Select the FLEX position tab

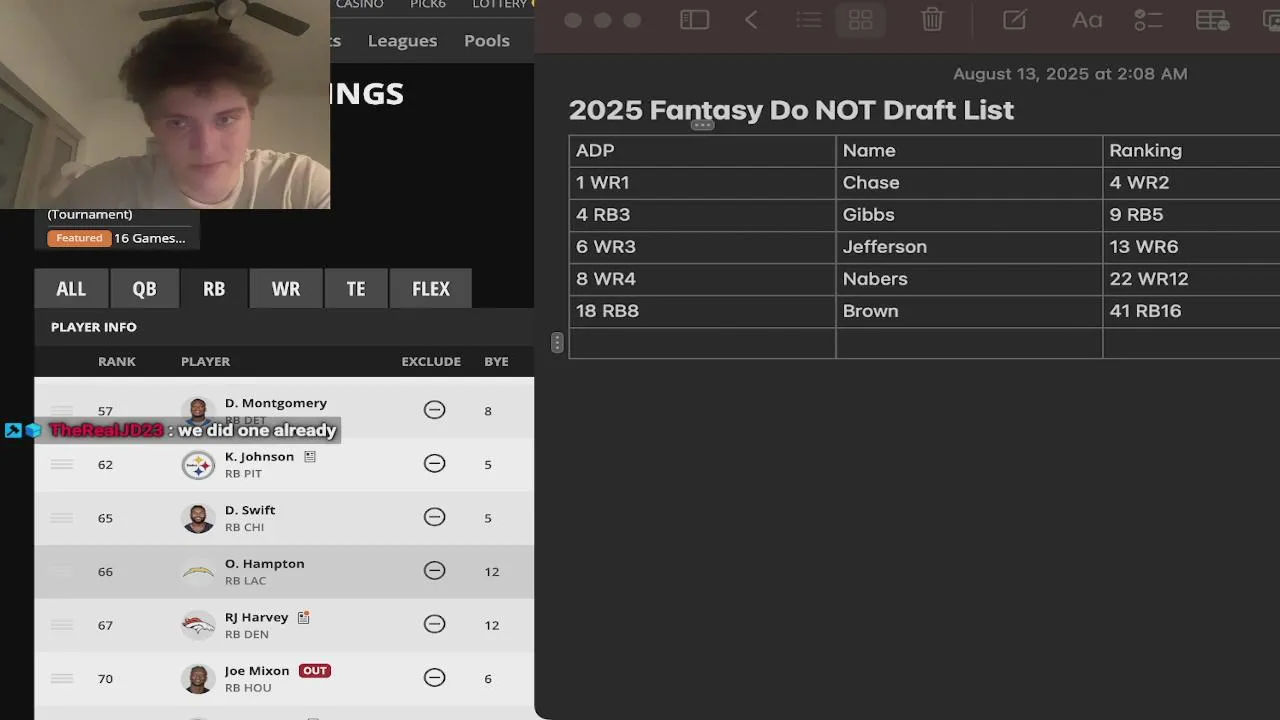[431, 288]
